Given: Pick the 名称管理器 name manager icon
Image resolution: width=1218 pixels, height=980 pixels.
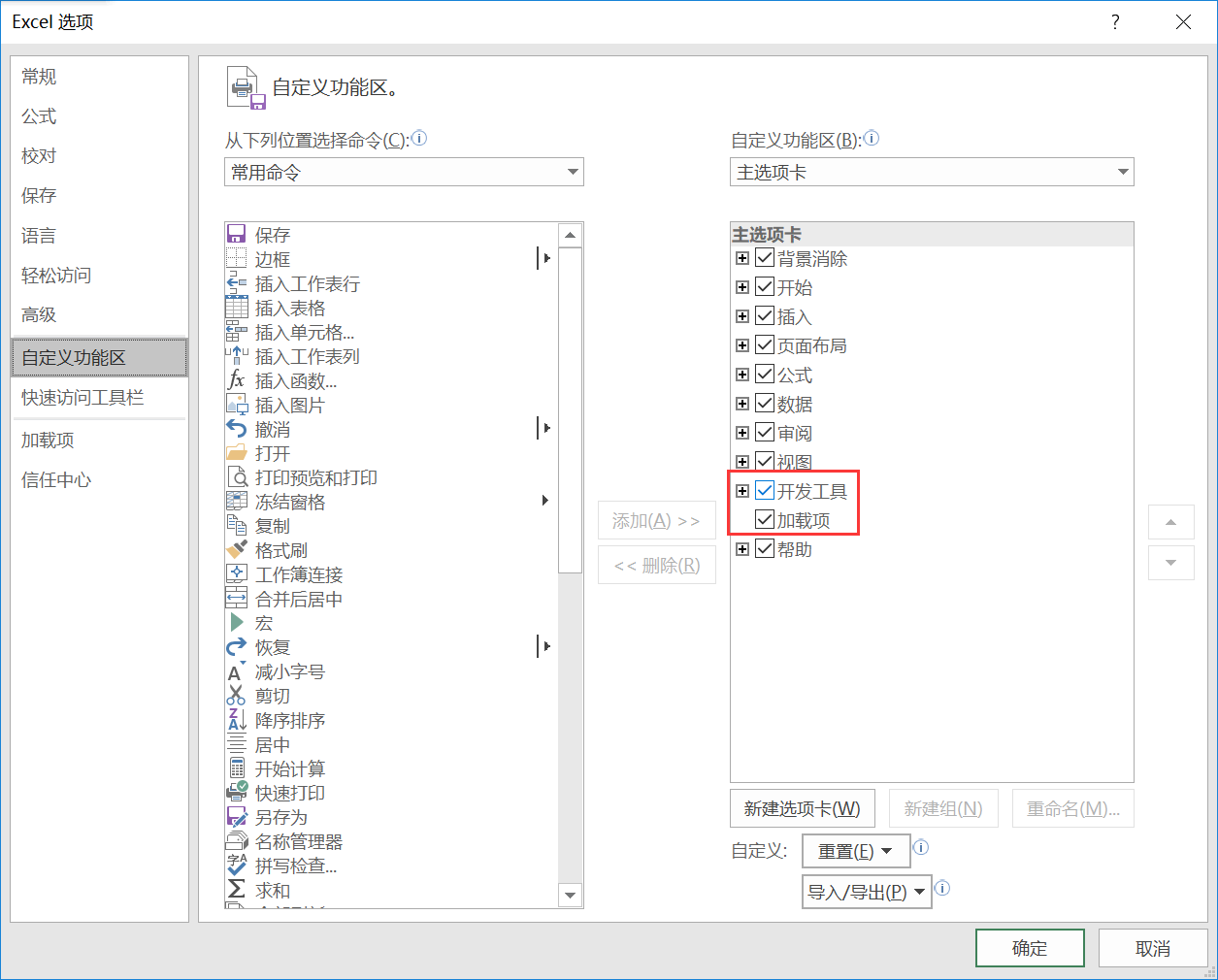Looking at the screenshot, I should (x=236, y=841).
